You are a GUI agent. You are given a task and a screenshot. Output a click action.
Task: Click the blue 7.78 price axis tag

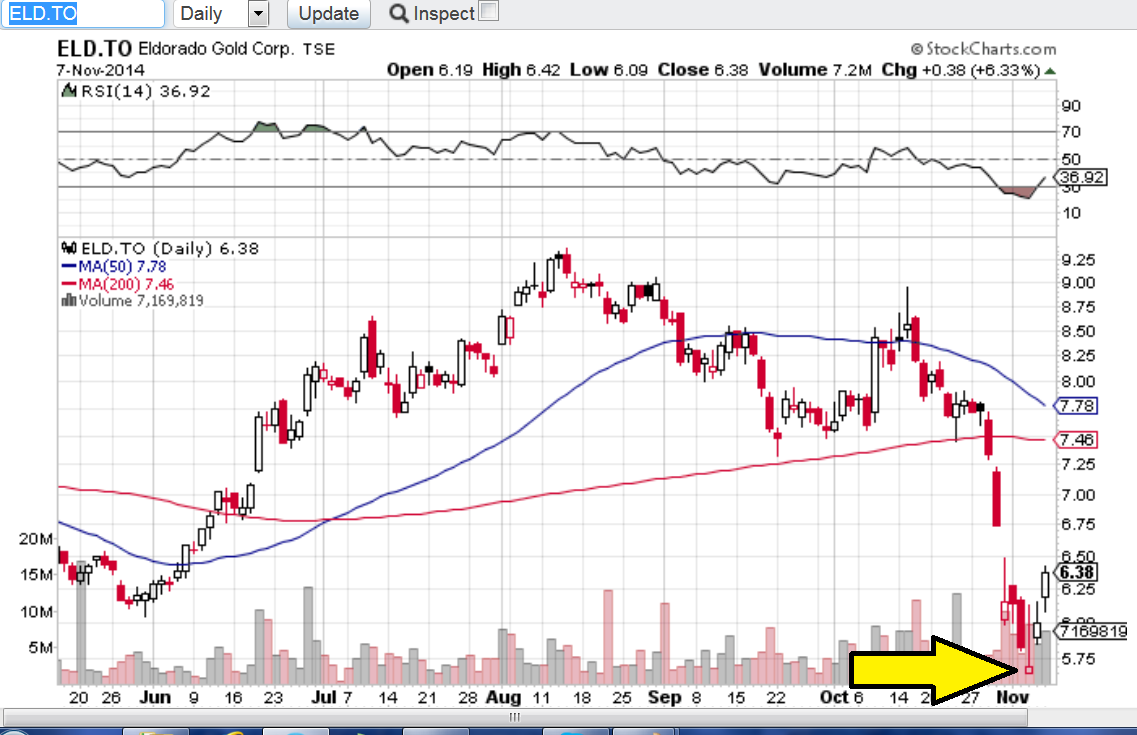click(x=1078, y=406)
